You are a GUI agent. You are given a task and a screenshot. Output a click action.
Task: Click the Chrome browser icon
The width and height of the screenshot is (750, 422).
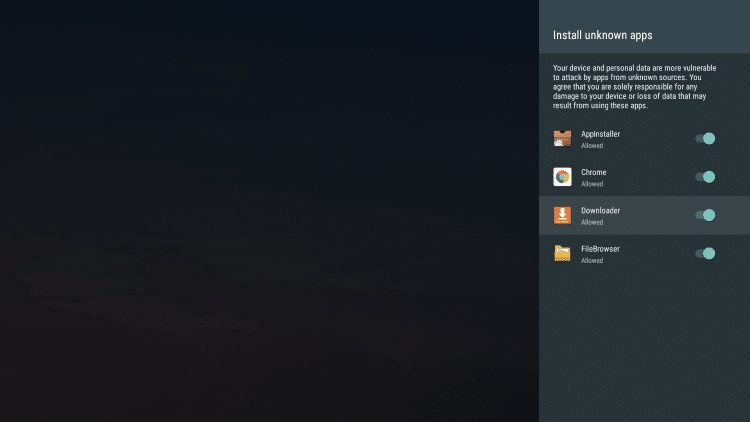point(563,177)
